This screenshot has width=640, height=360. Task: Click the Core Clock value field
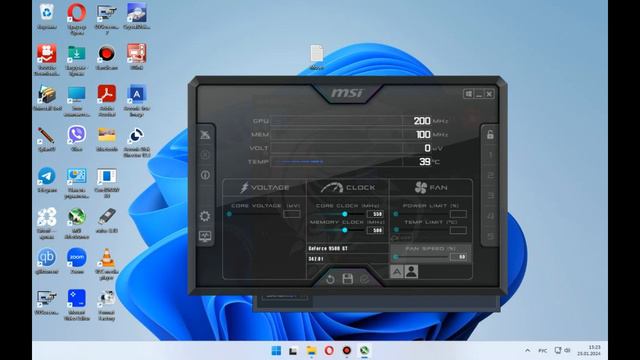(376, 214)
